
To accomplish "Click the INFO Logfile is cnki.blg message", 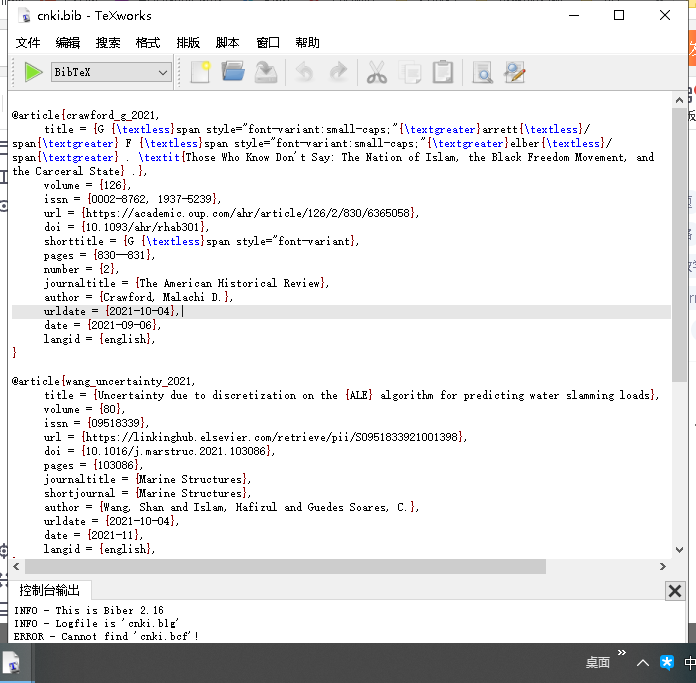I will pyautogui.click(x=96, y=624).
